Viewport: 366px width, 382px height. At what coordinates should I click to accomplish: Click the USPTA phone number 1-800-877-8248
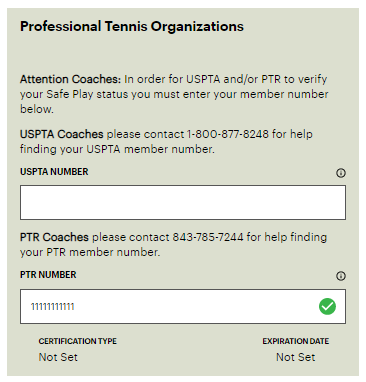point(228,134)
